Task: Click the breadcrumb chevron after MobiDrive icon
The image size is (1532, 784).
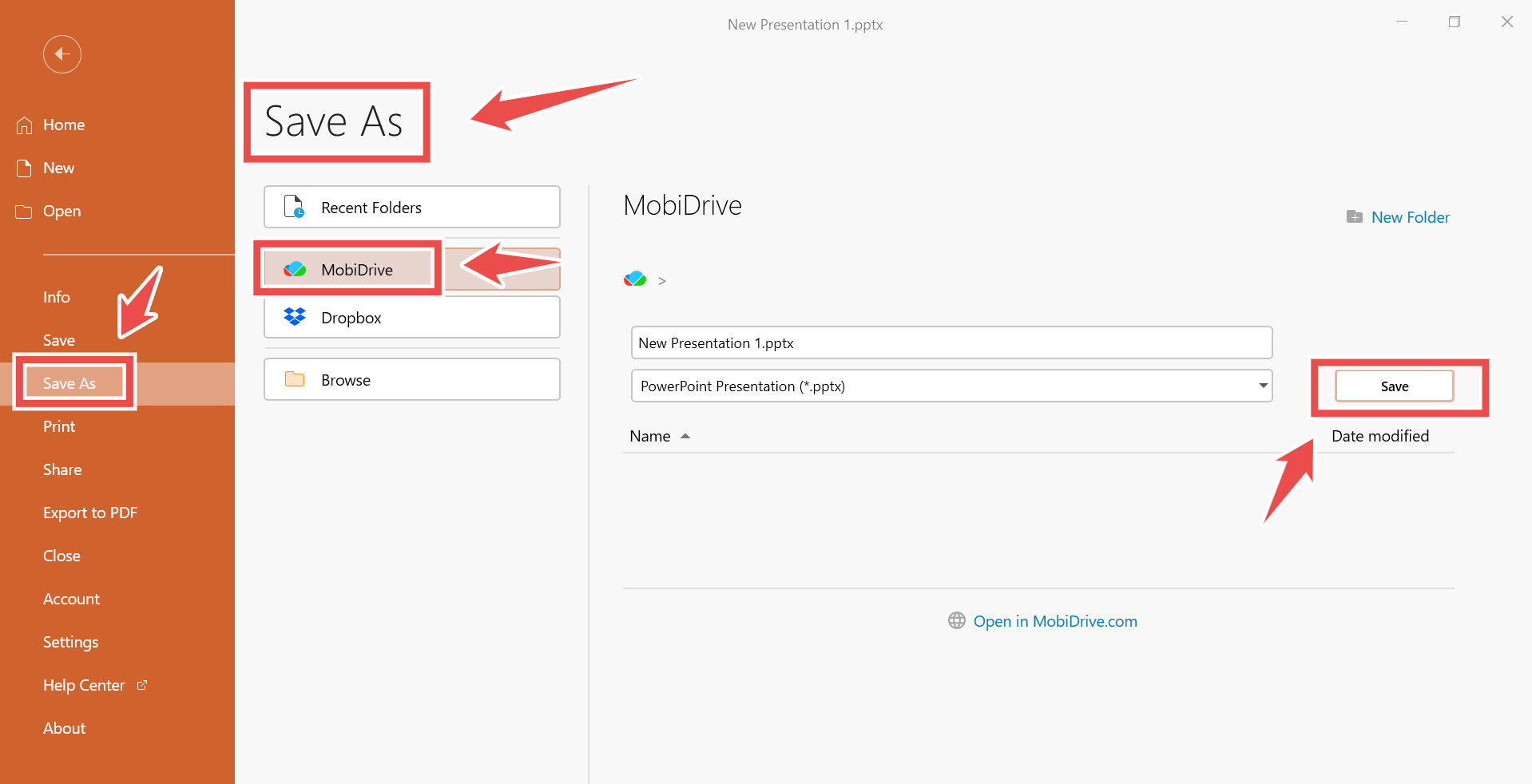Action: (662, 281)
